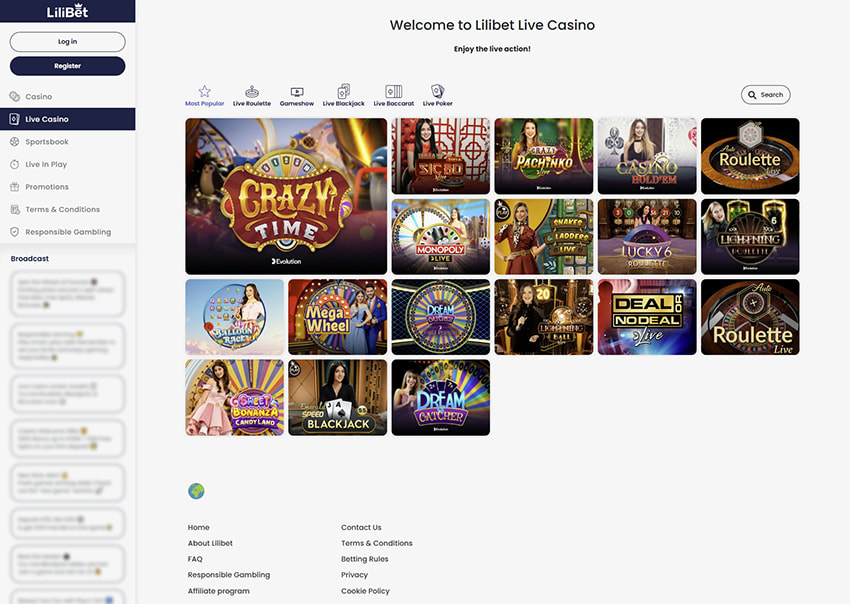Open the Gameshow category icon
The width and height of the screenshot is (850, 604).
coord(297,91)
